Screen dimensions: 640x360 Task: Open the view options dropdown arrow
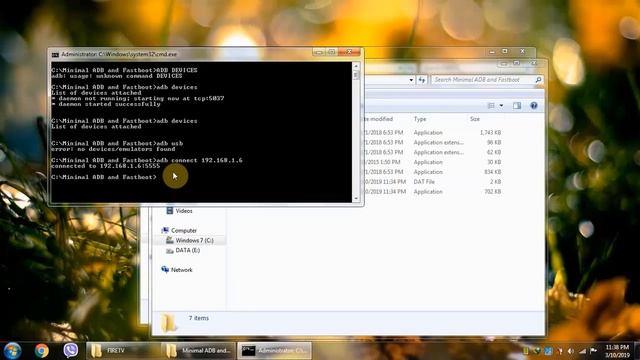pos(502,106)
